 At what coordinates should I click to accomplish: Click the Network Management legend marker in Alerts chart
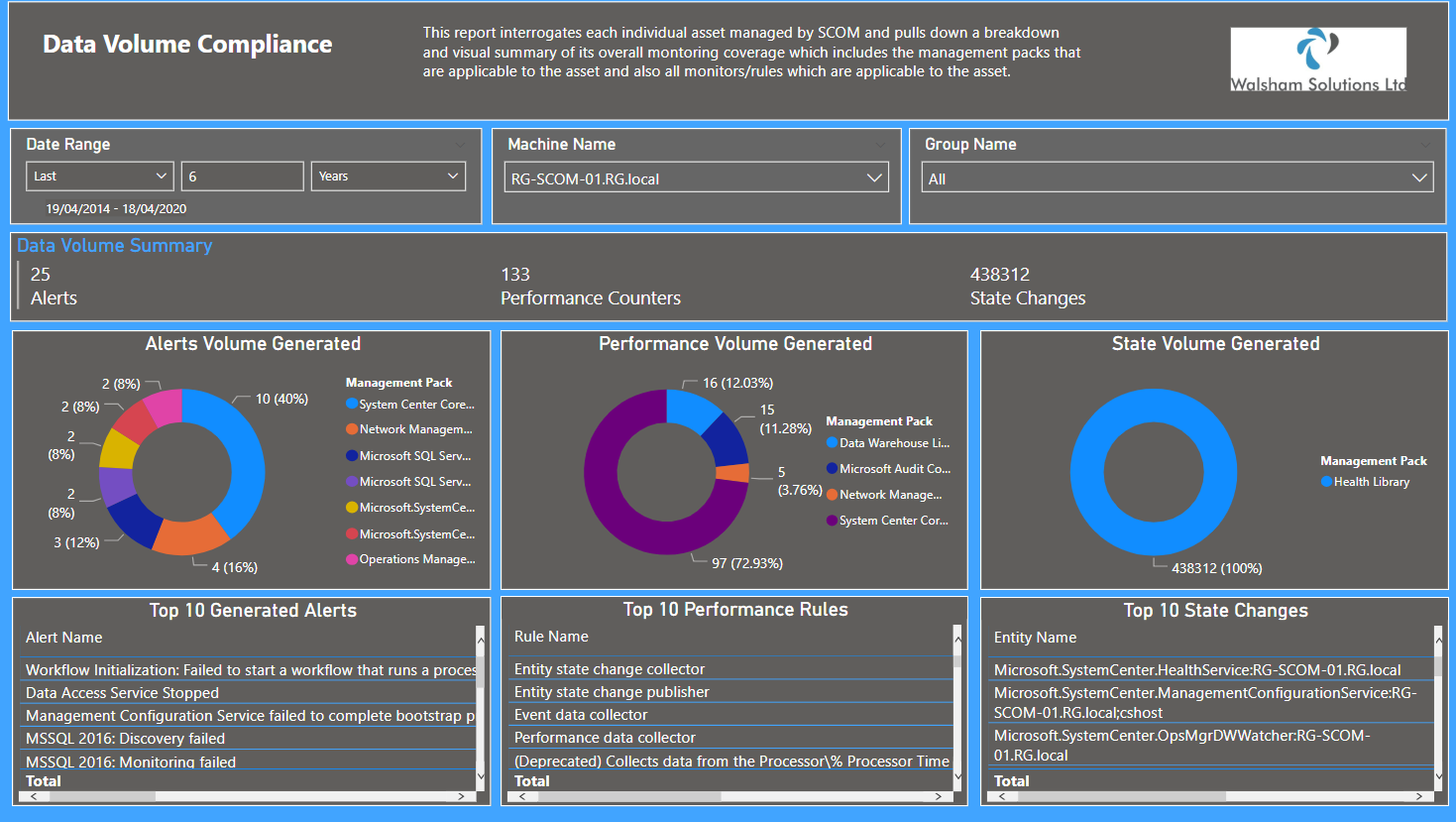point(354,429)
